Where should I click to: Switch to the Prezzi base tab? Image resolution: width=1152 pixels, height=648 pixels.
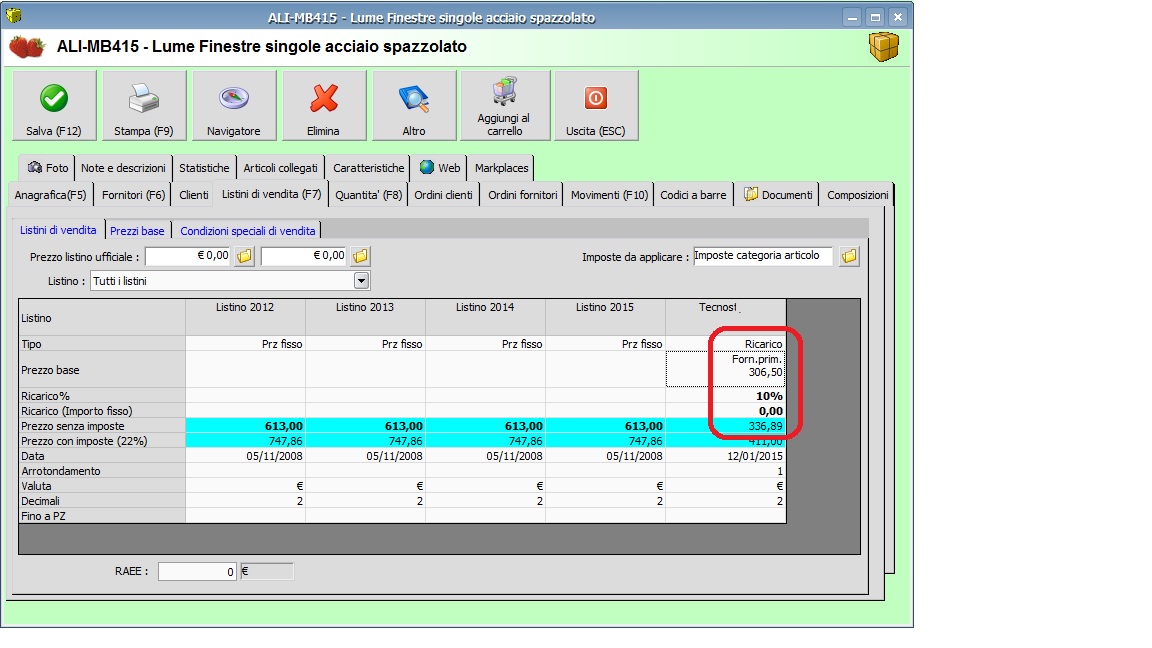click(x=137, y=231)
